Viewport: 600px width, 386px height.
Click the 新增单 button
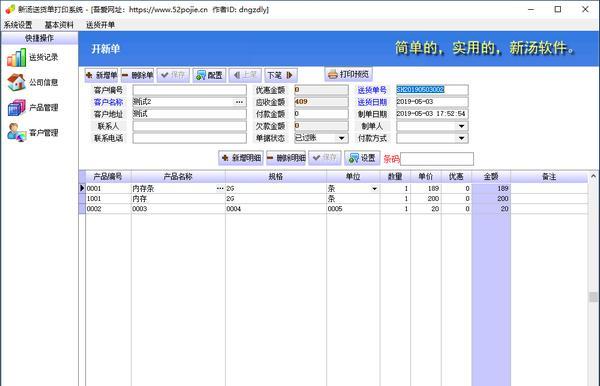(101, 75)
